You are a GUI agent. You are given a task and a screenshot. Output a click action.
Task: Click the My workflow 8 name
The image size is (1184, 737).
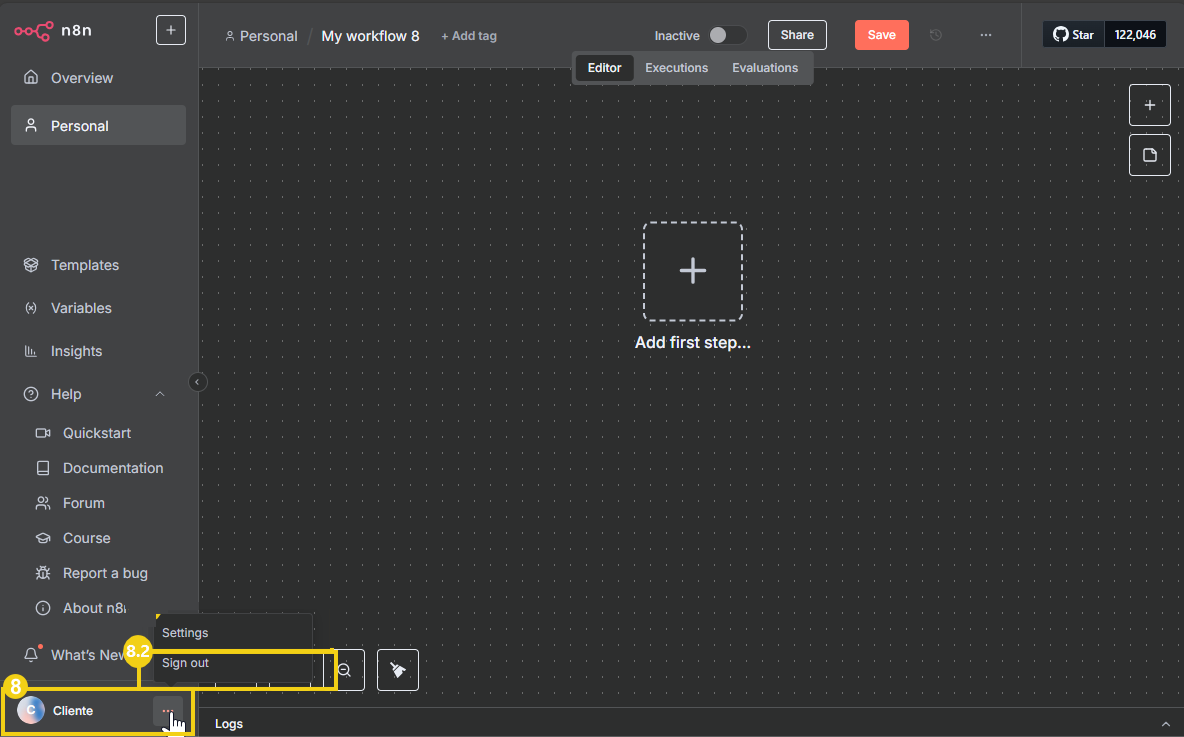[x=370, y=35]
